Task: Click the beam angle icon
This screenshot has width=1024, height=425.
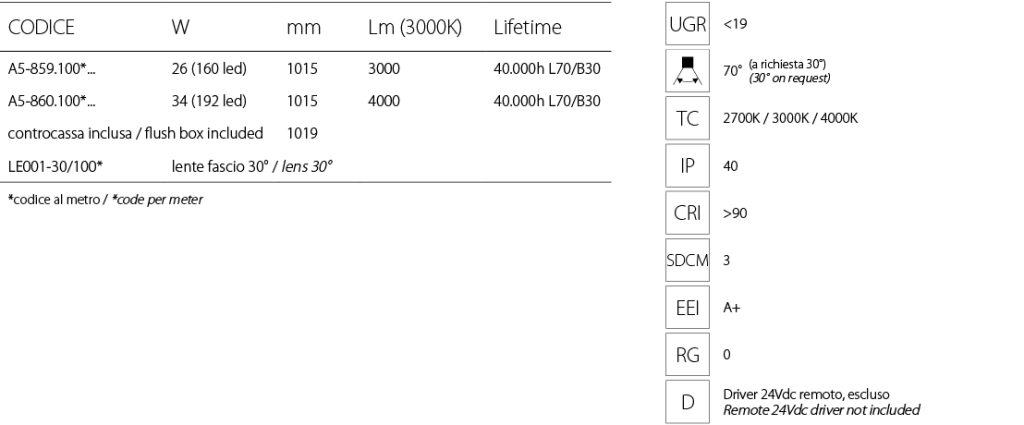Action: tap(687, 71)
